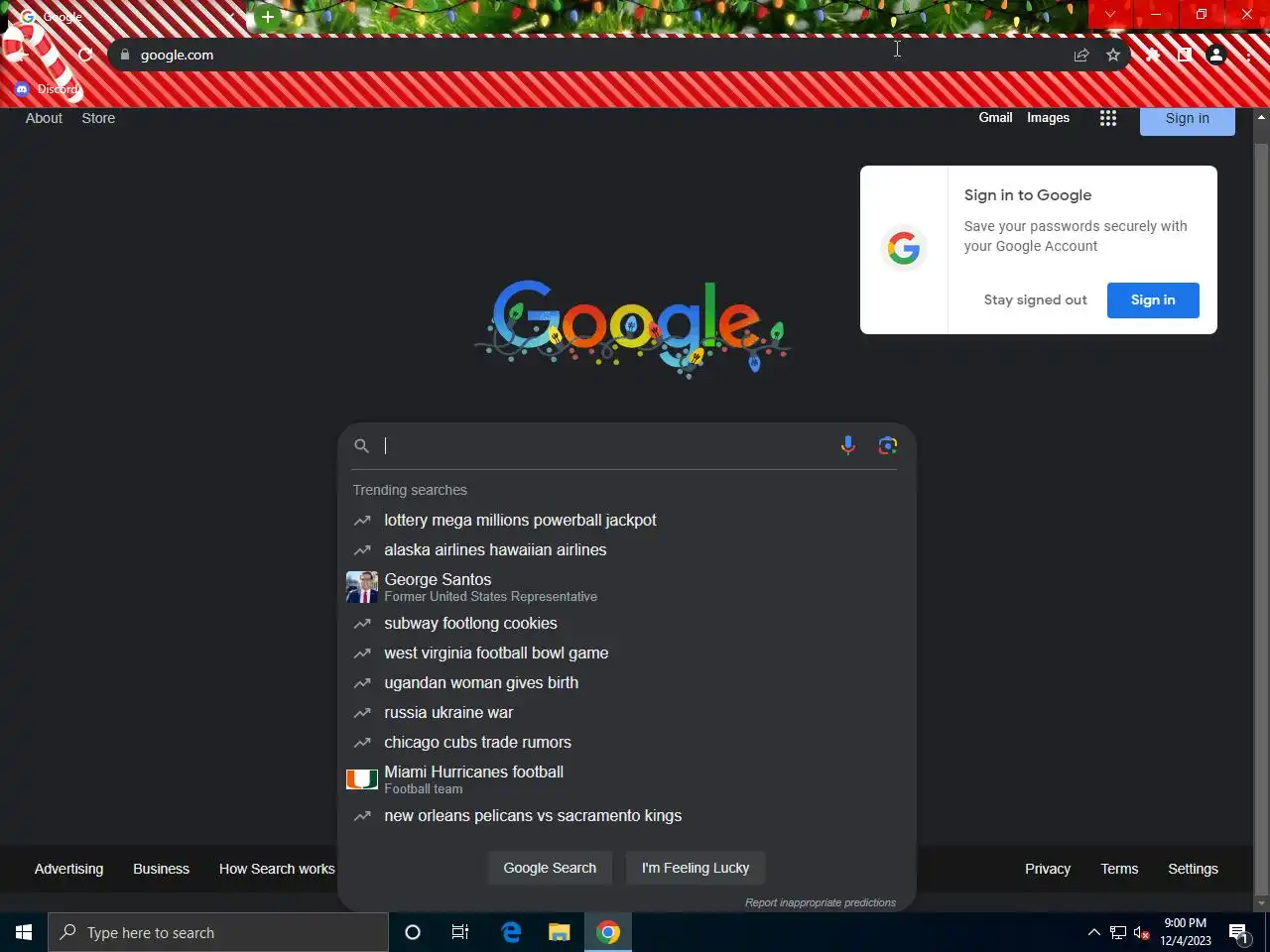
Task: Click the George Santos thumbnail photo
Action: tap(362, 587)
